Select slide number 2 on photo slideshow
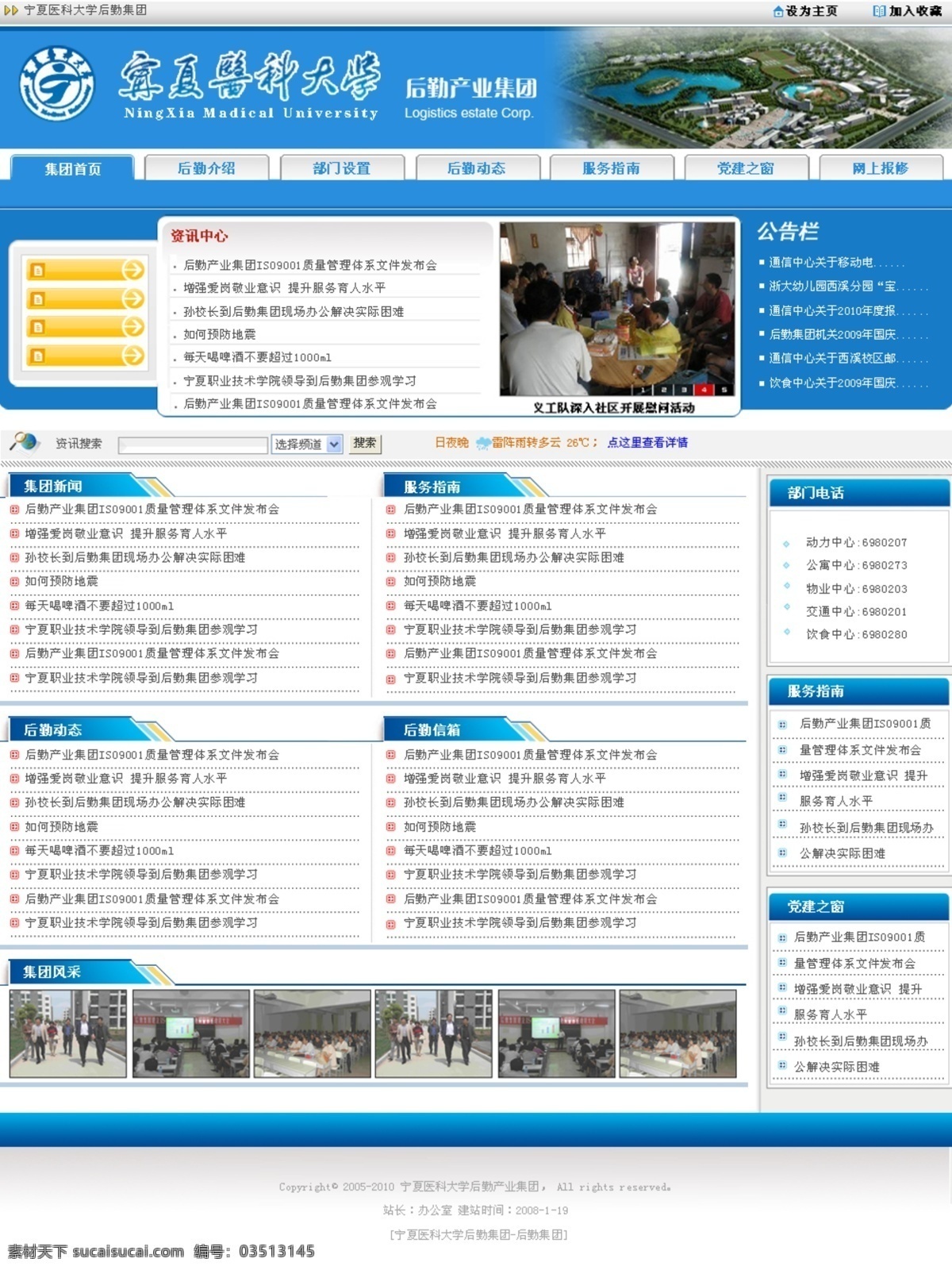 (664, 390)
